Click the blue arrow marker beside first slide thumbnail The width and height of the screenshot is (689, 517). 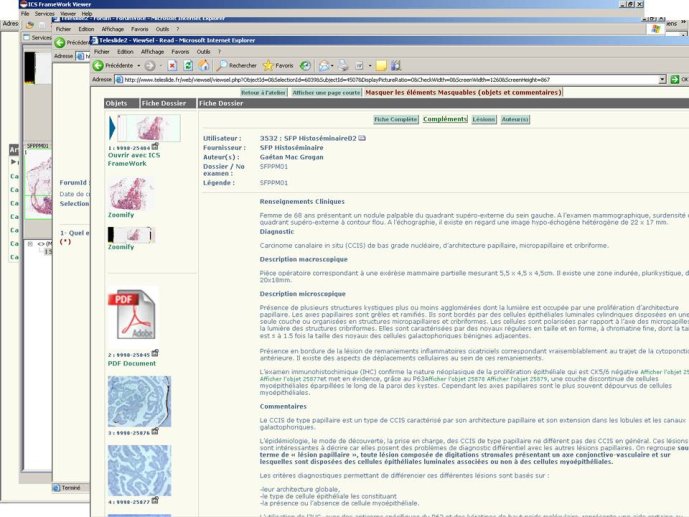112,128
